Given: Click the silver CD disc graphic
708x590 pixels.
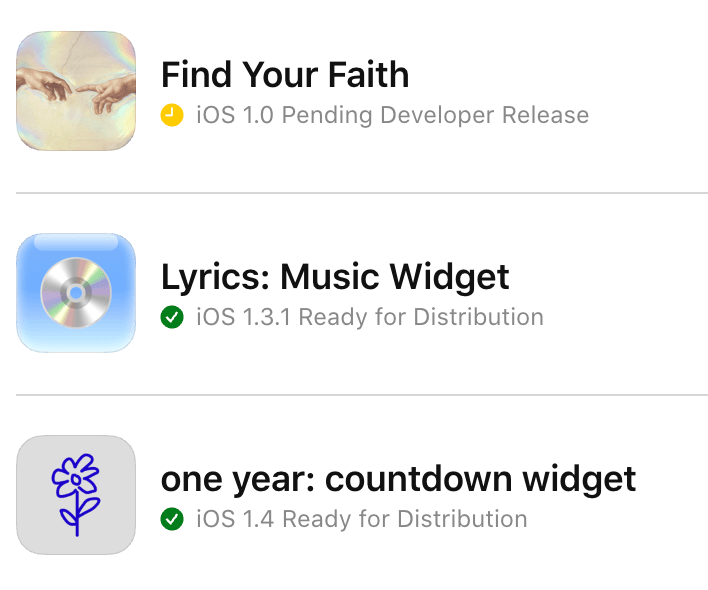Looking at the screenshot, I should pyautogui.click(x=76, y=294).
